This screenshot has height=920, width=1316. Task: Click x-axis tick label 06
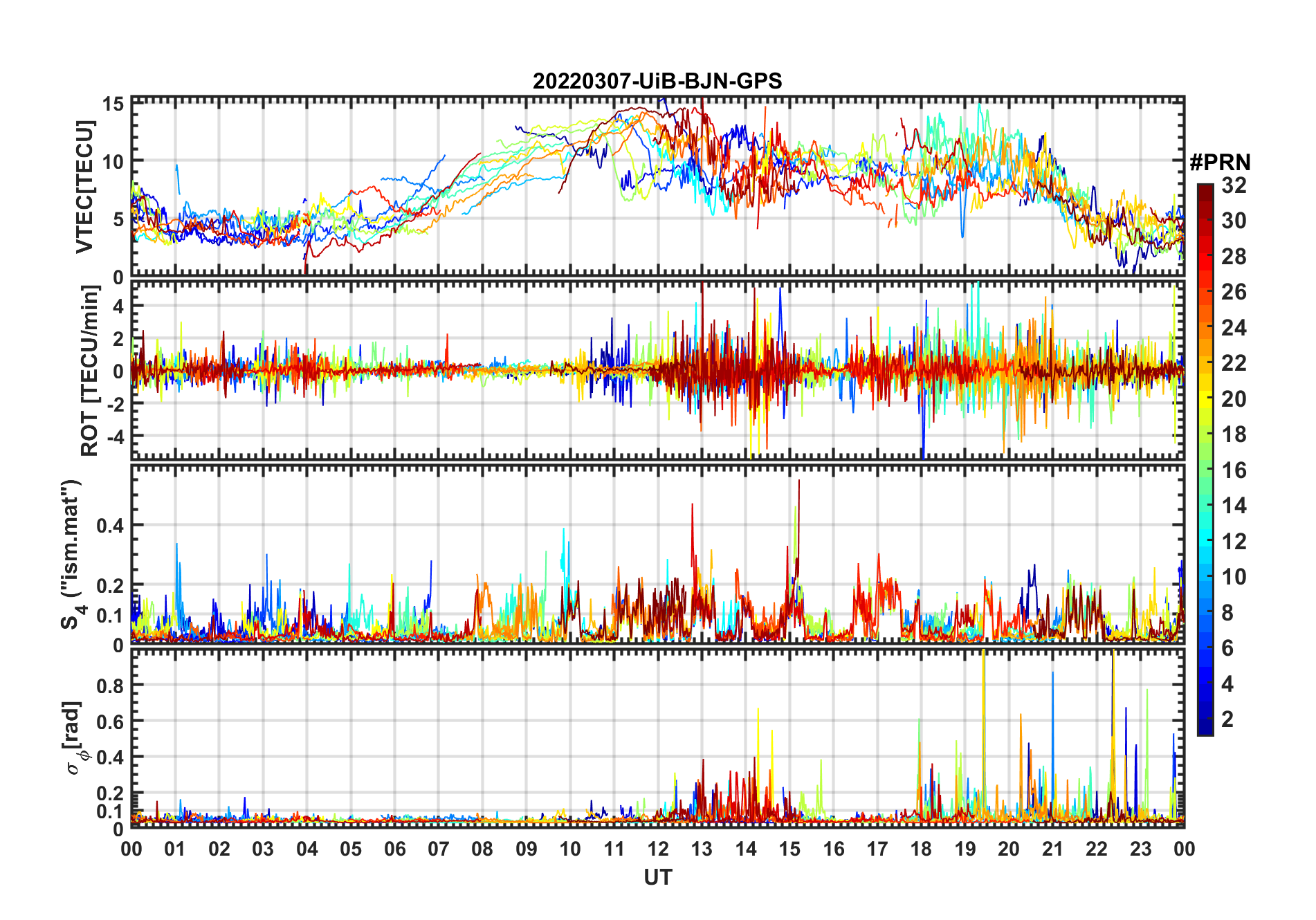coord(395,849)
